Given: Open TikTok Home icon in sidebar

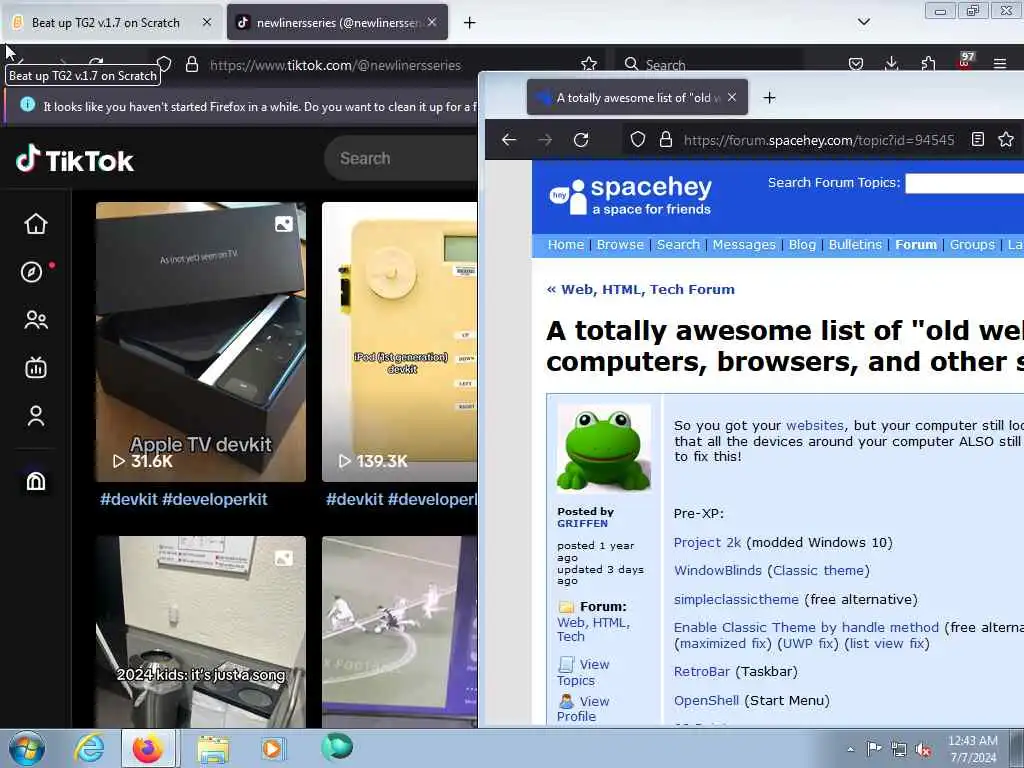Looking at the screenshot, I should (x=36, y=224).
